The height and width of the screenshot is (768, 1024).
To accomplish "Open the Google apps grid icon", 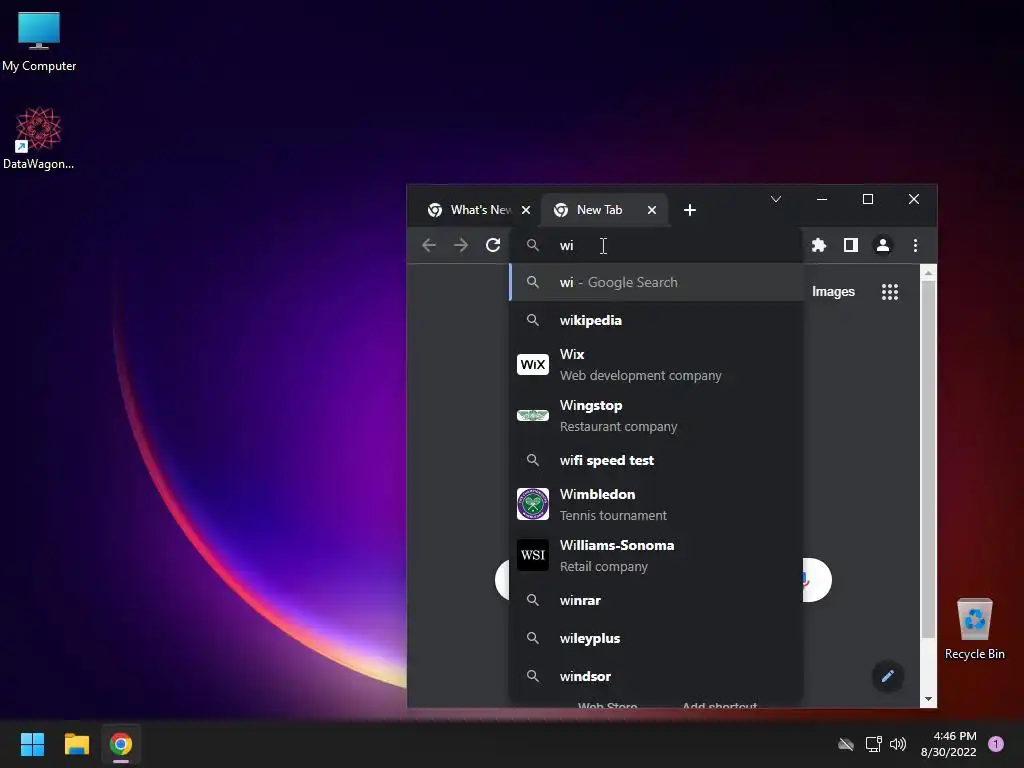I will (889, 292).
